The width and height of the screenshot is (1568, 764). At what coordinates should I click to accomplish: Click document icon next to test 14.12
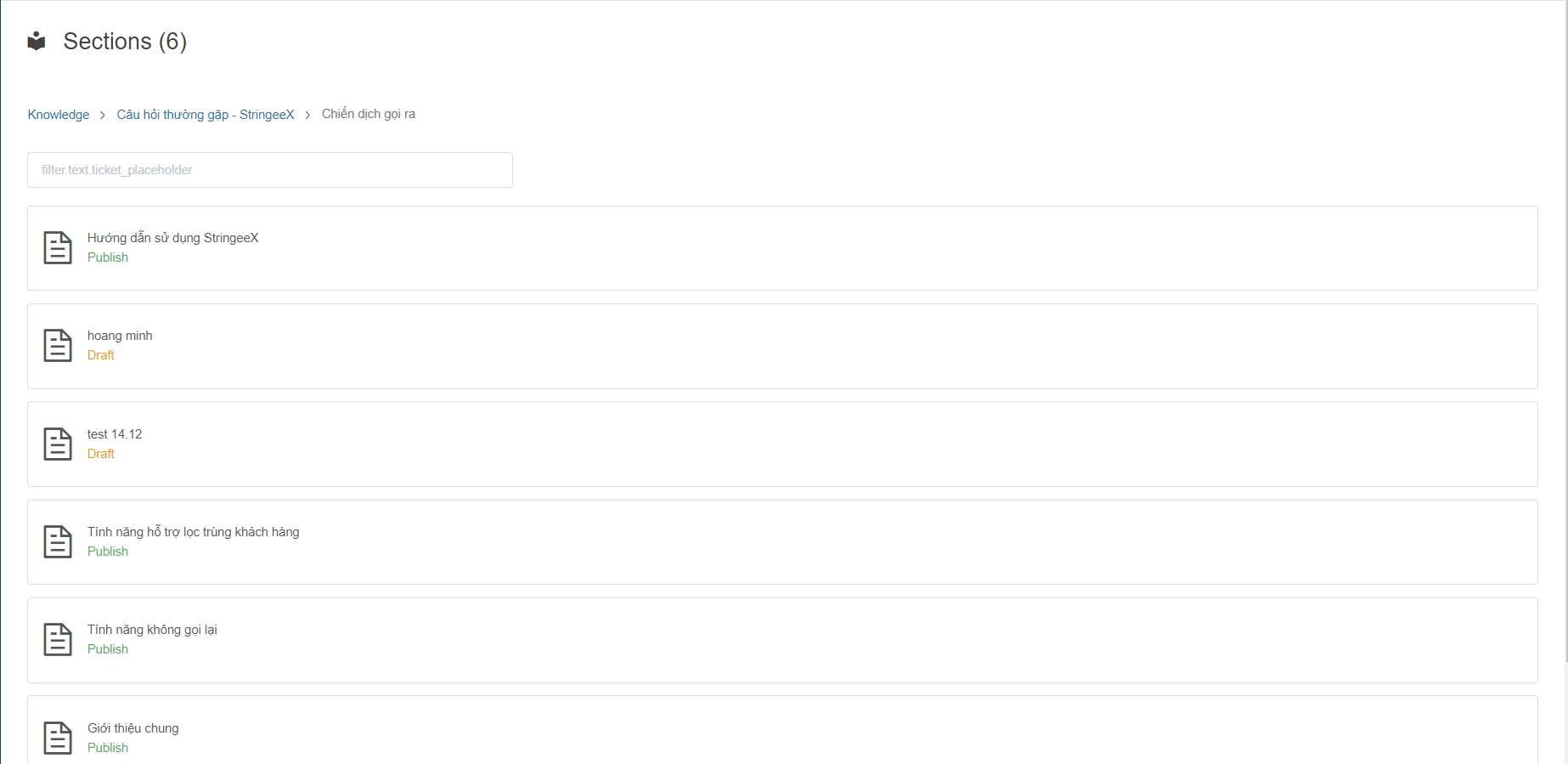tap(58, 444)
